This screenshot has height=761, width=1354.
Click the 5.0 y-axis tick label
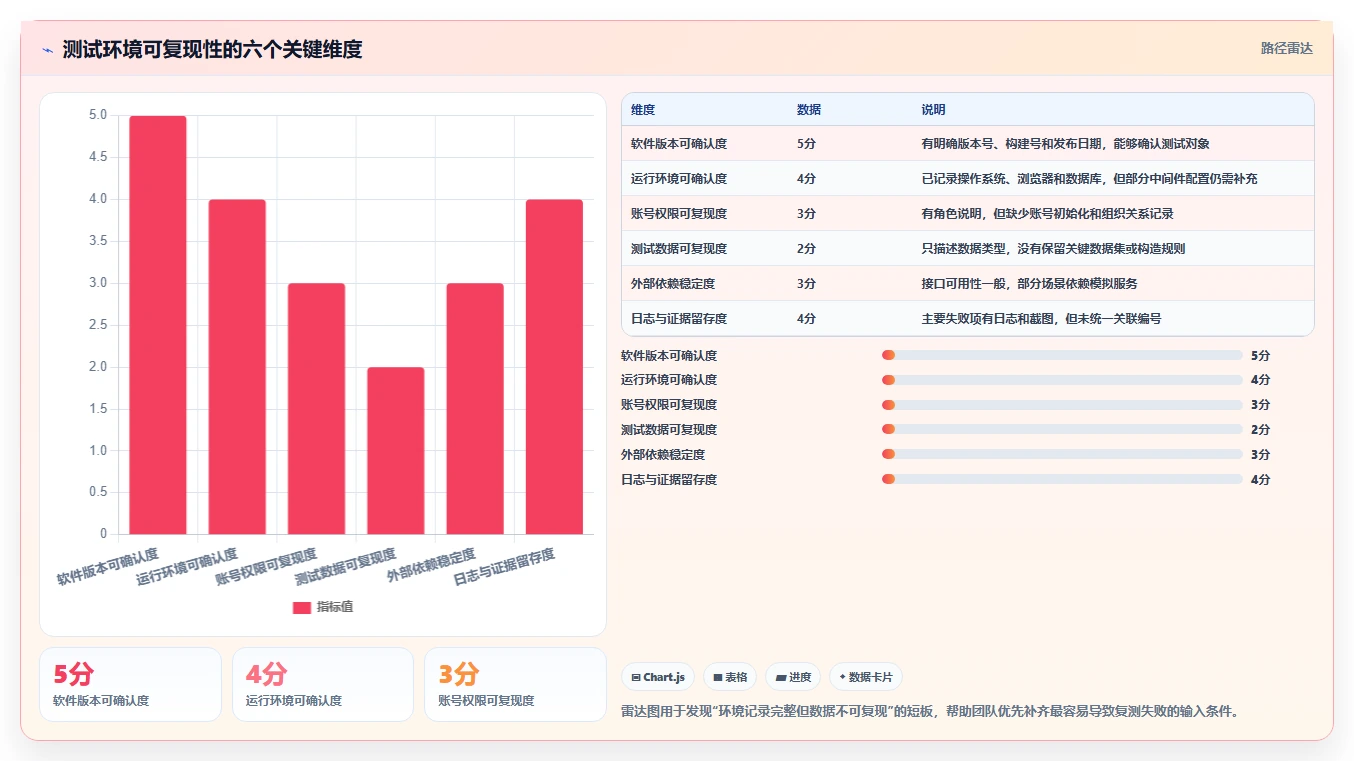[97, 115]
